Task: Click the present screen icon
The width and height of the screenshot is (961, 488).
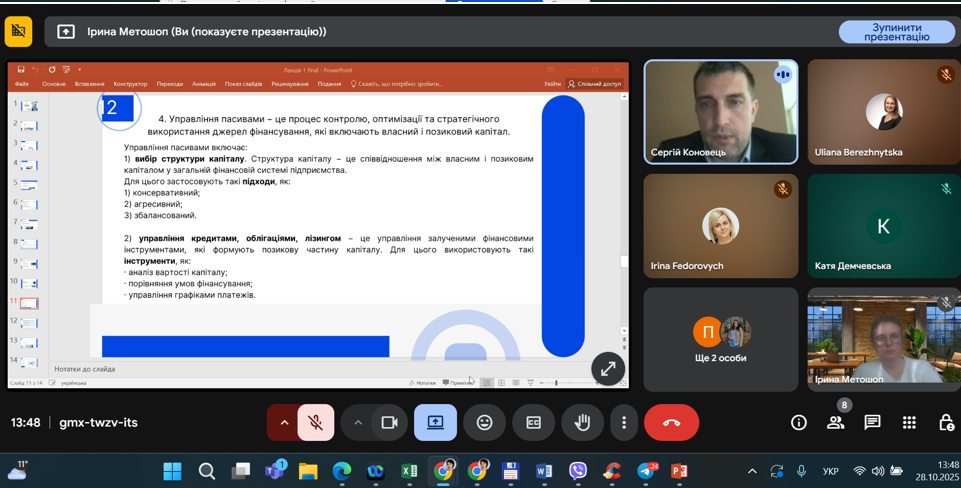Action: (435, 422)
